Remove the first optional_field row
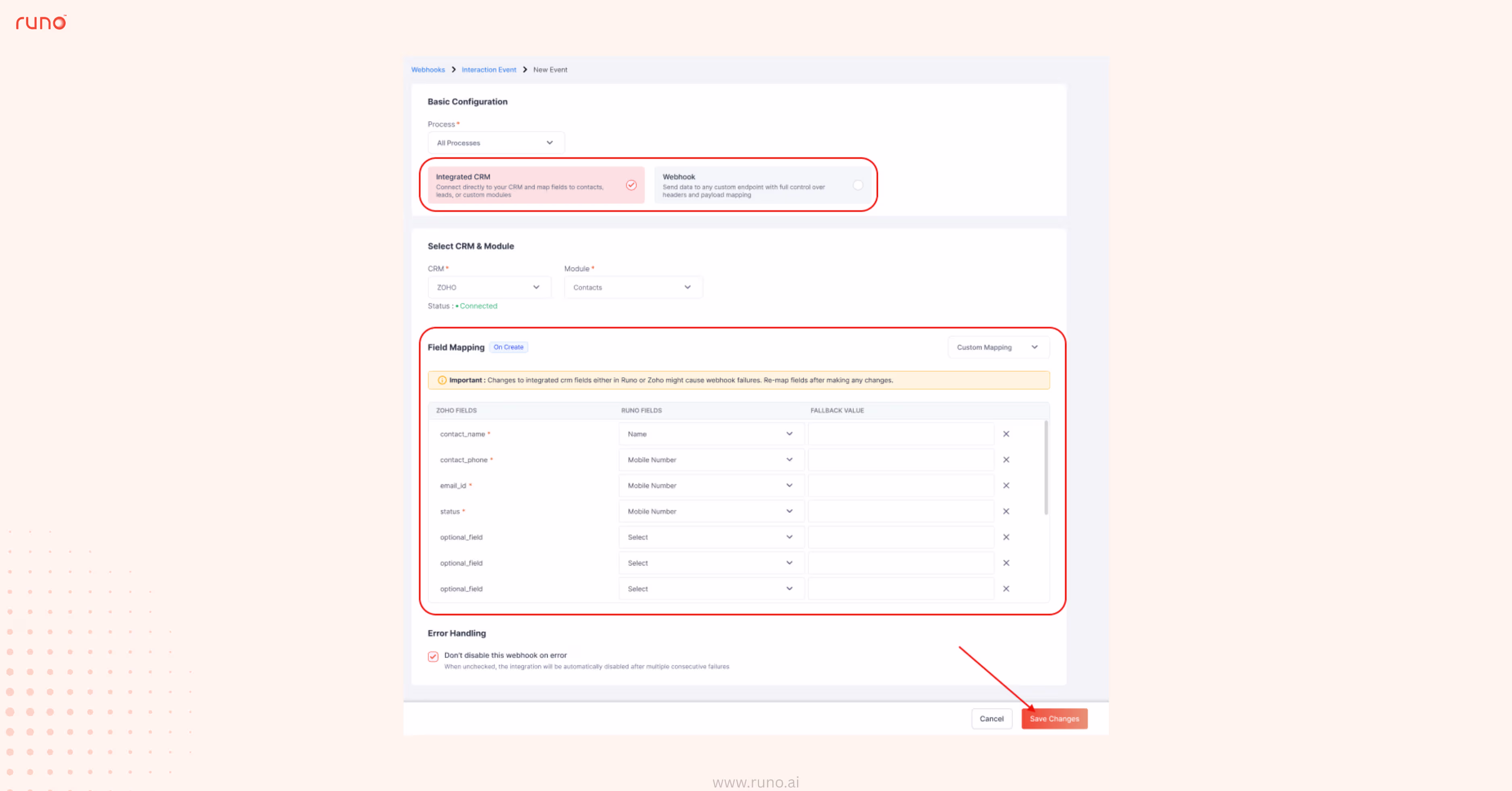Screen dimensions: 1512x791 click(1006, 537)
